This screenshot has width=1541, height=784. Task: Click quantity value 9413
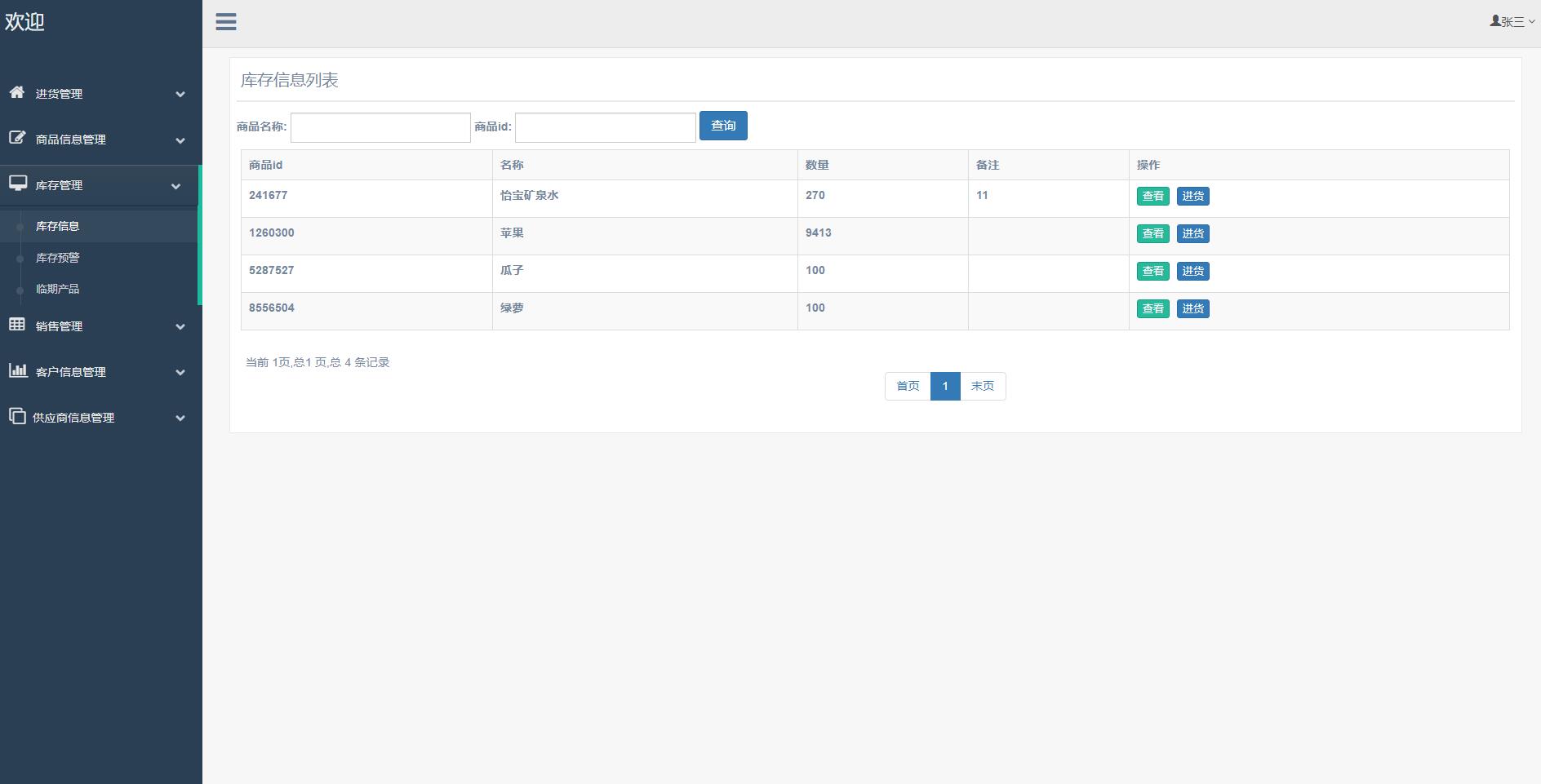(819, 233)
